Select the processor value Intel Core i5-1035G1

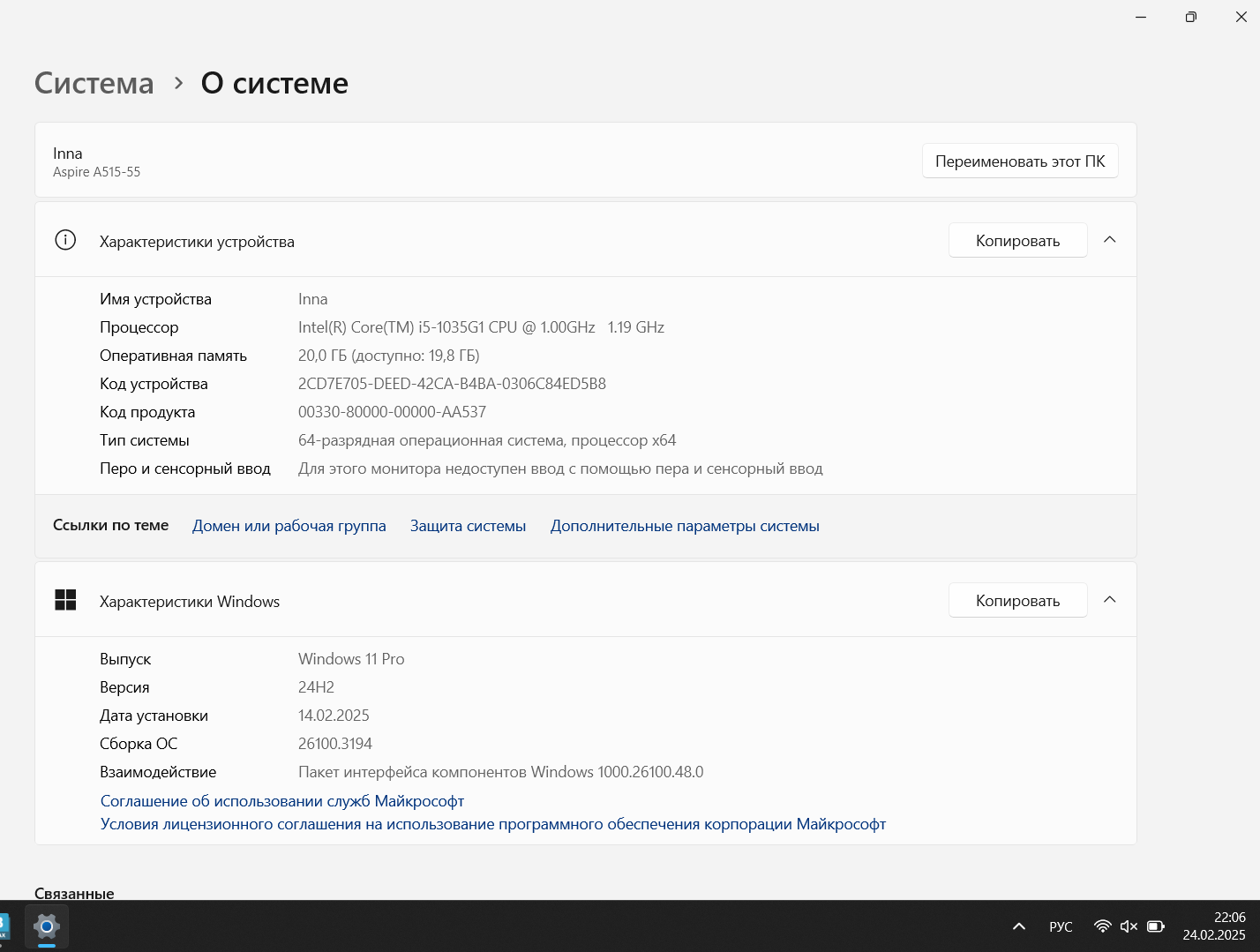(x=481, y=327)
